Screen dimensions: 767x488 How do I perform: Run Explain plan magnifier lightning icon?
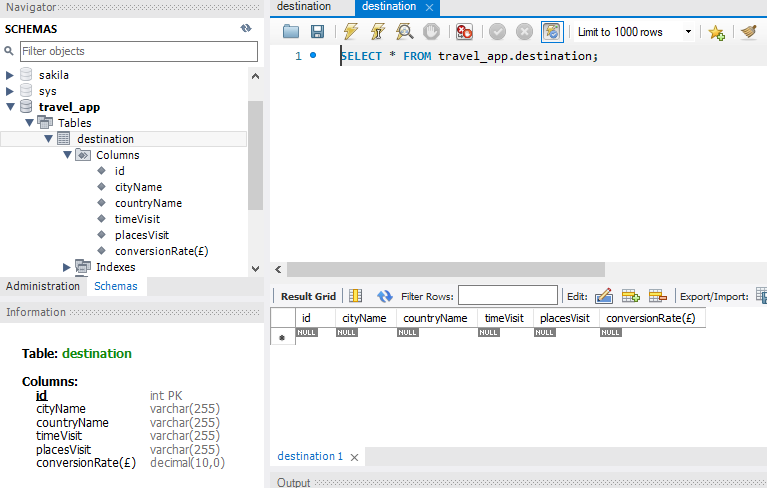click(405, 32)
